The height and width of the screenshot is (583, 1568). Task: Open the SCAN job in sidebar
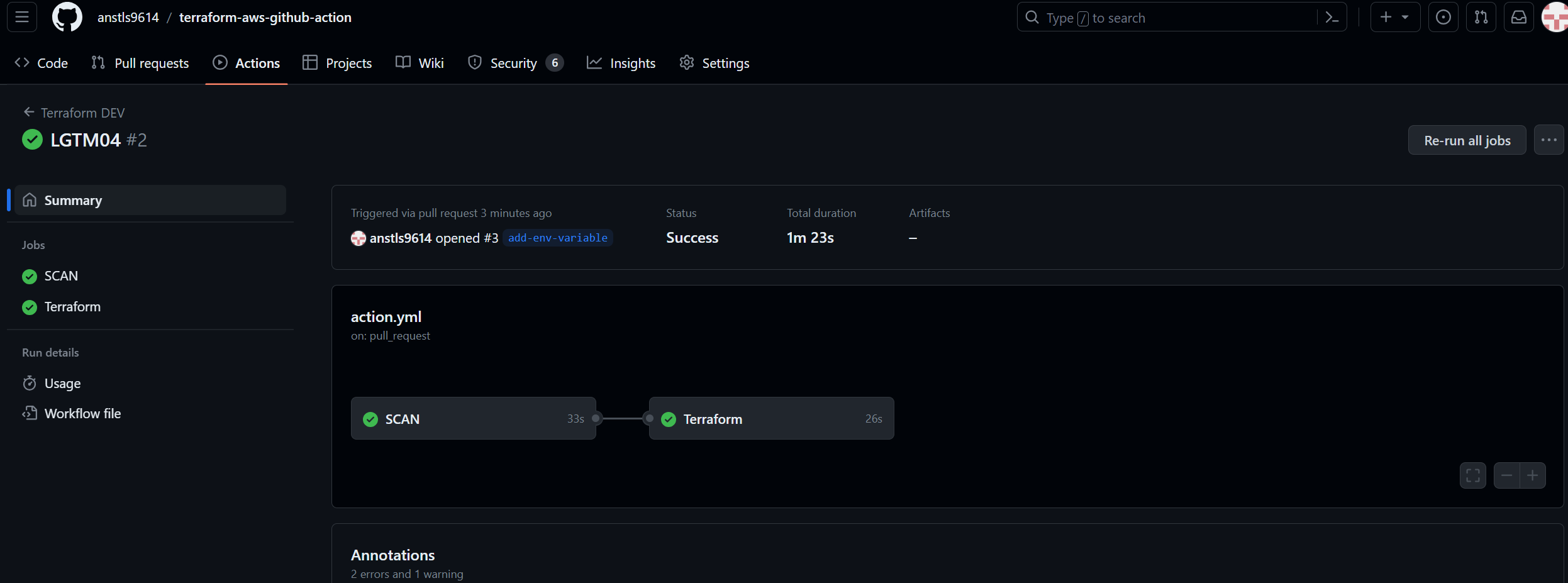61,276
